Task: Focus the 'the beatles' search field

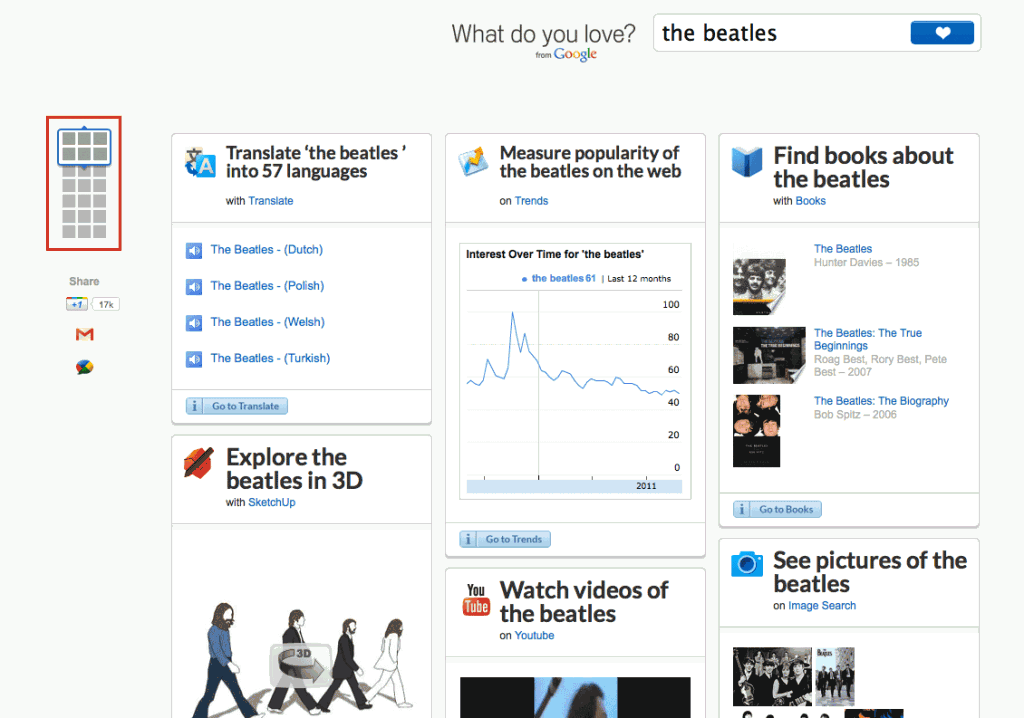Action: pos(783,33)
